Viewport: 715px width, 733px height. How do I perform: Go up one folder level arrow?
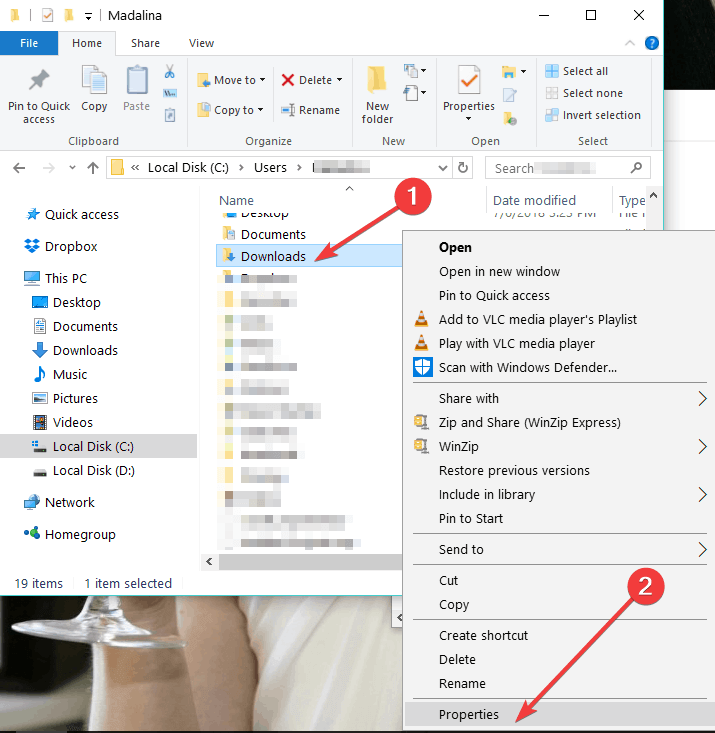92,168
